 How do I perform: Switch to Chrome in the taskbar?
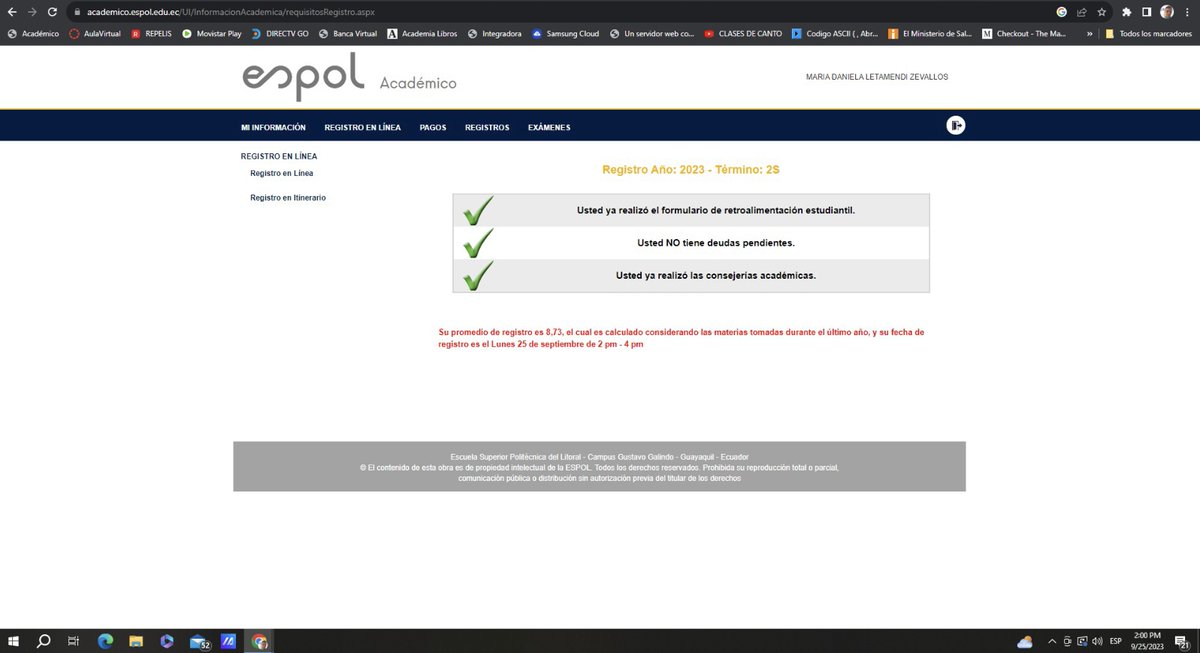click(260, 641)
